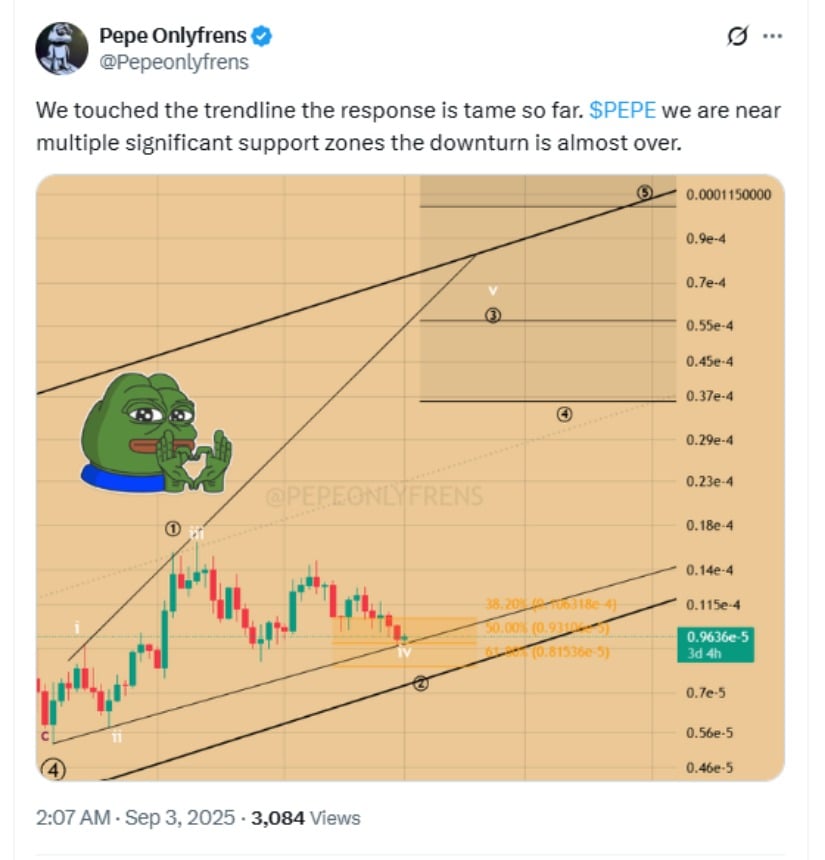Click the 3,084 Views counter
The width and height of the screenshot is (825, 860).
[306, 818]
